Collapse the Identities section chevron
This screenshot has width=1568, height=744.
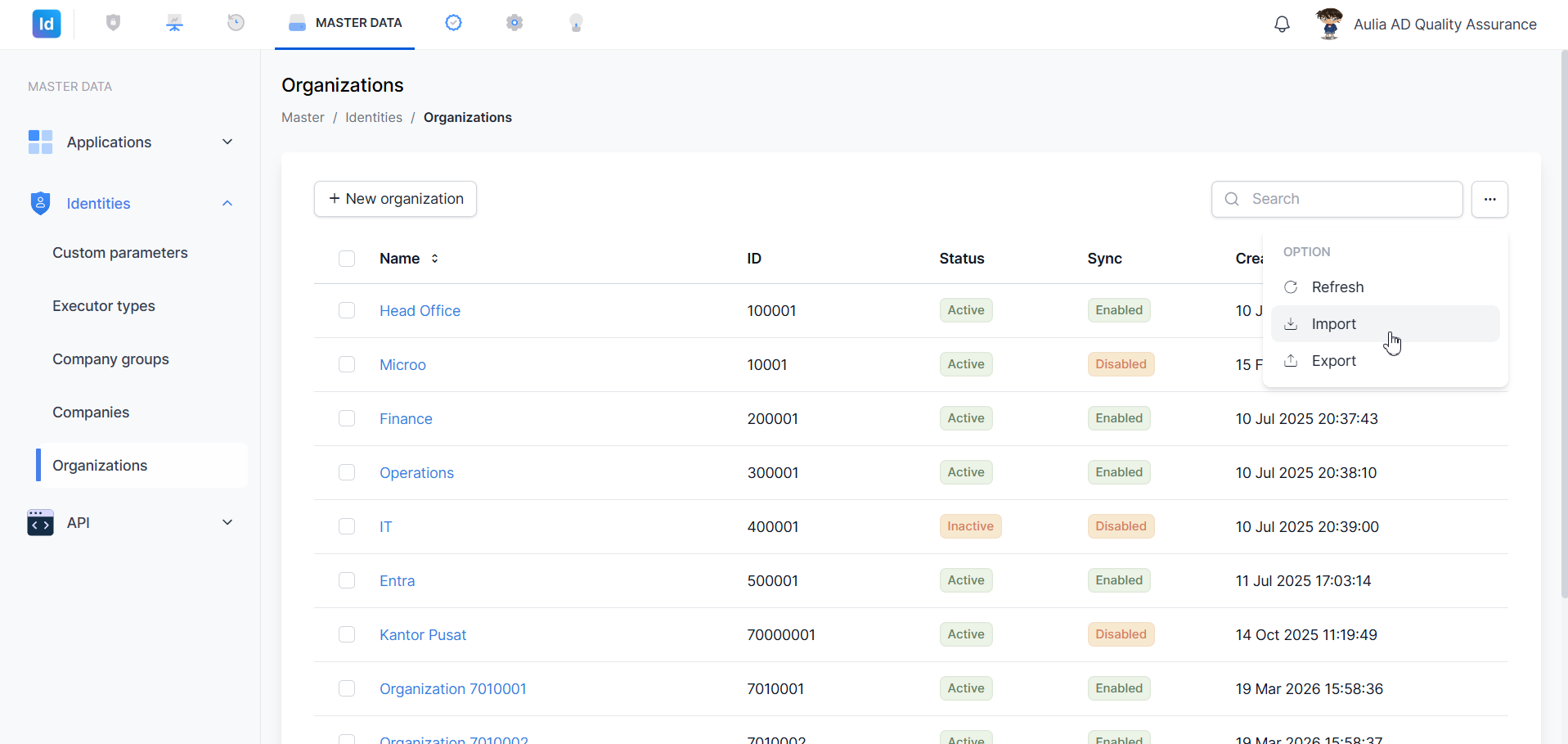pyautogui.click(x=227, y=203)
